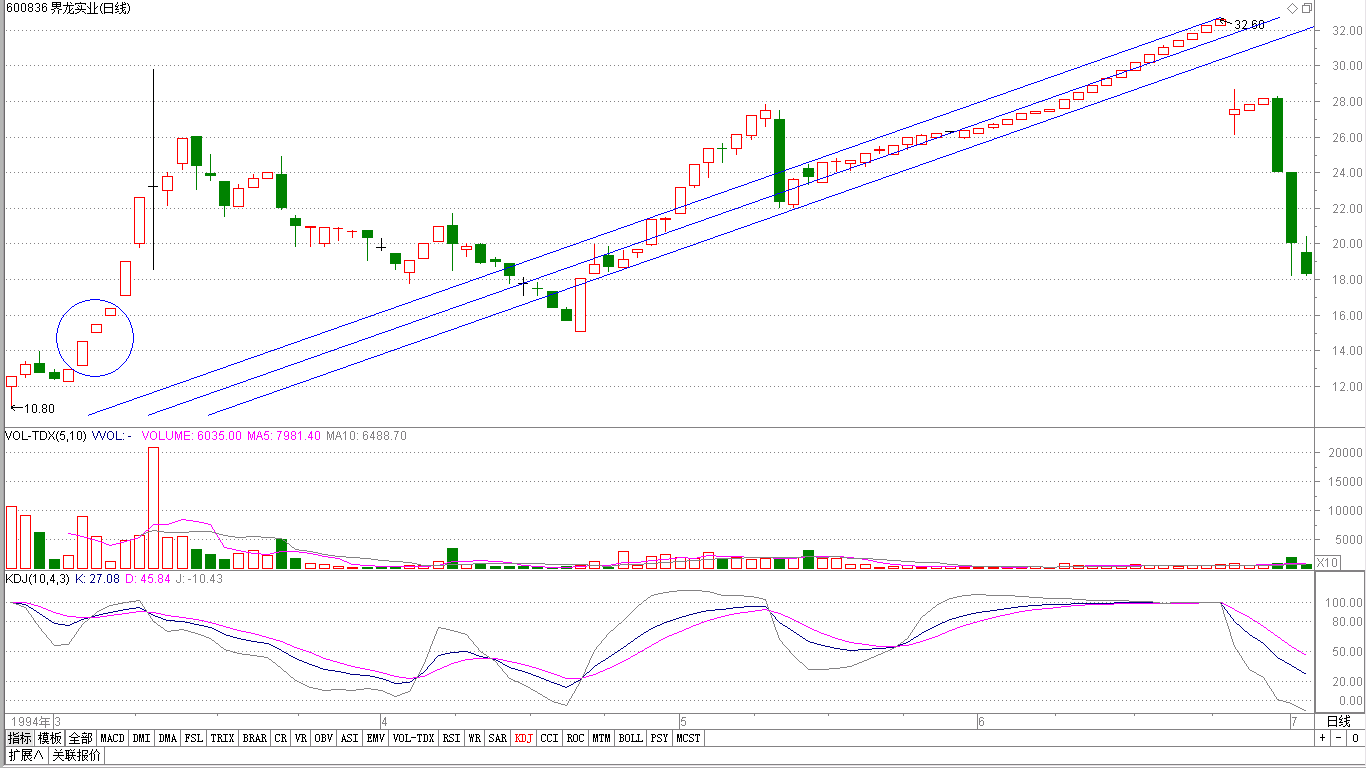Switch to the 模板 tab
This screenshot has width=1366, height=768.
50,738
